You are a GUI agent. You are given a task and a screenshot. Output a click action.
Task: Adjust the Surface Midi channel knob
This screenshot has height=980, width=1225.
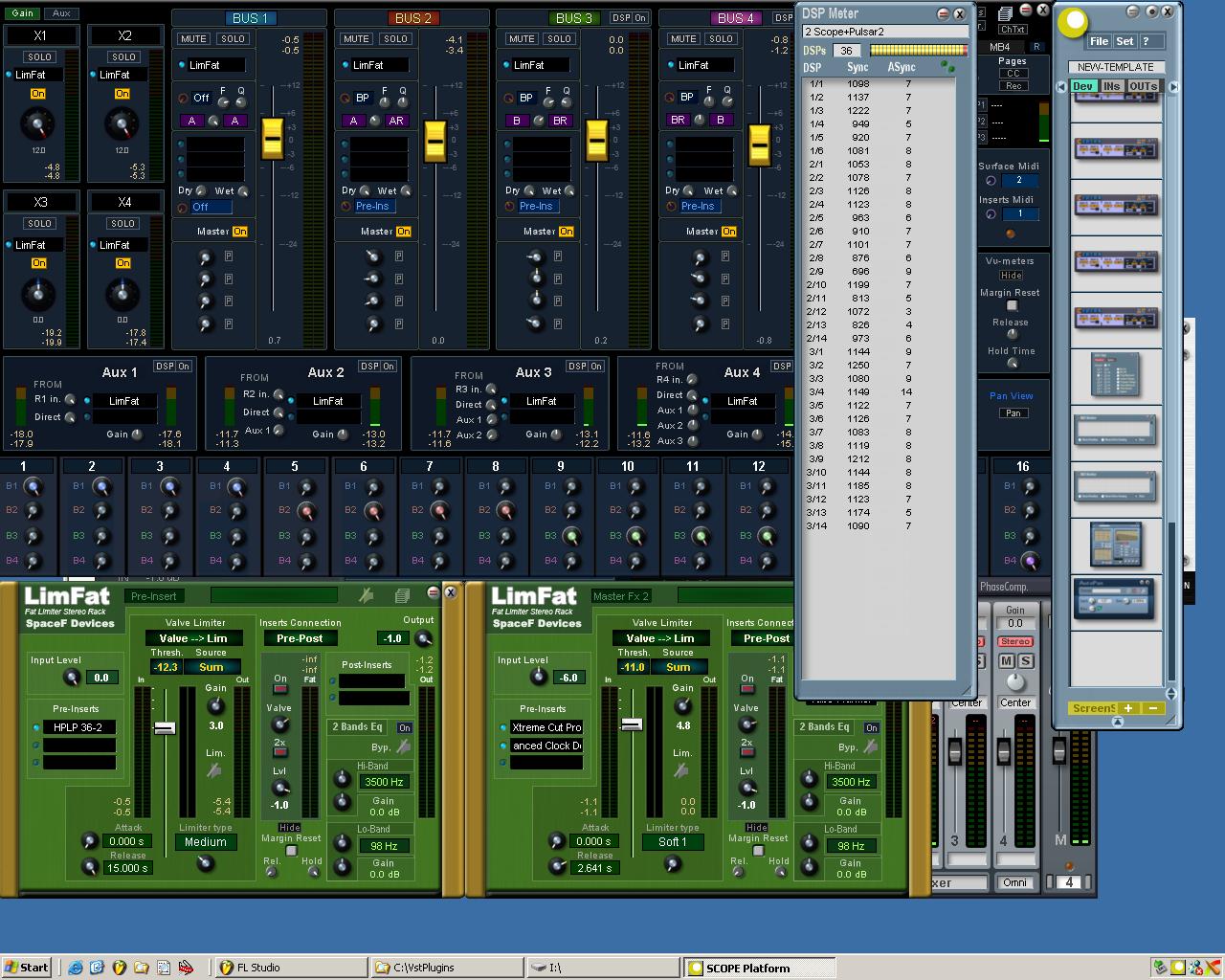(x=991, y=181)
